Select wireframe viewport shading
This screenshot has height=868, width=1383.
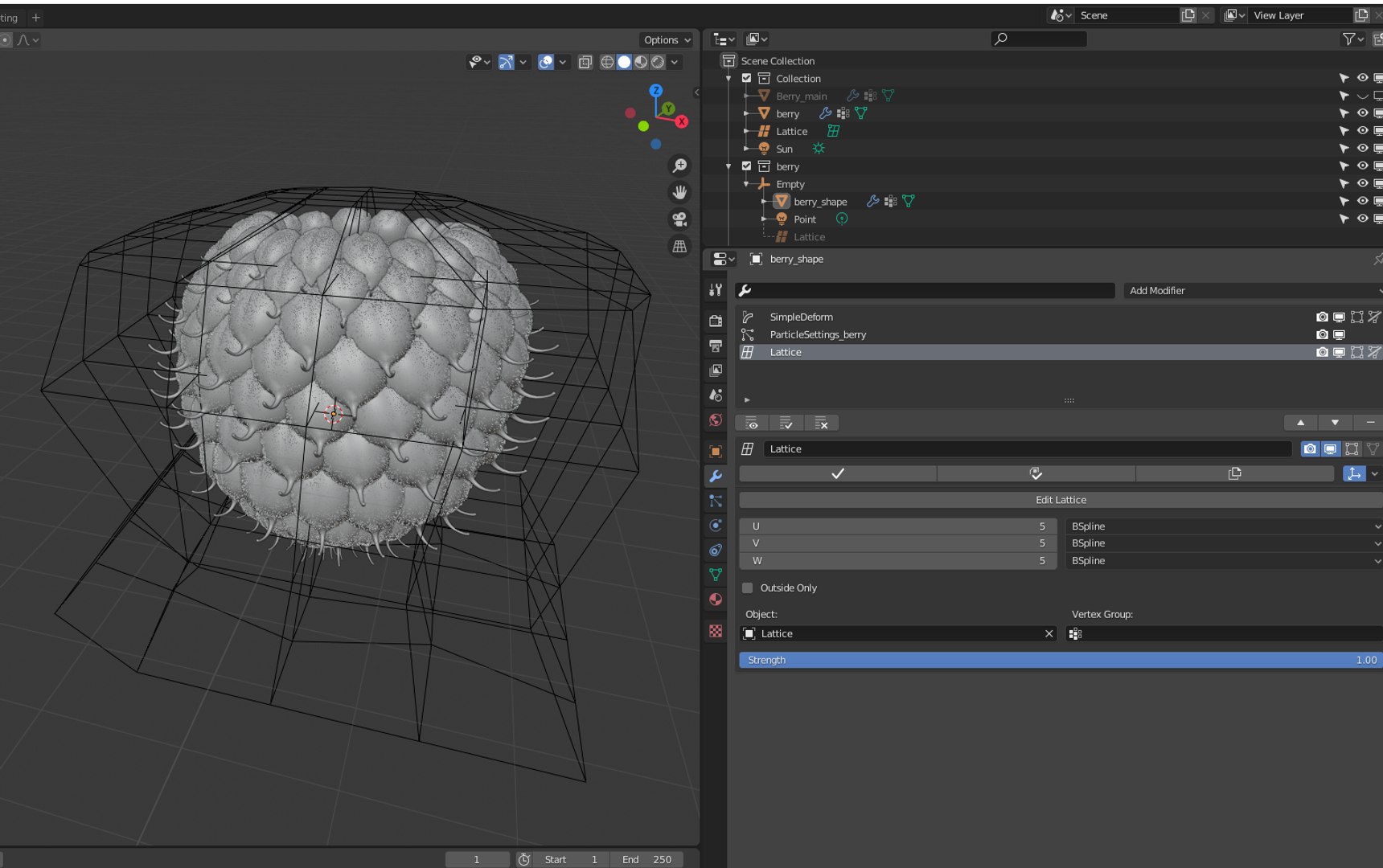point(607,62)
